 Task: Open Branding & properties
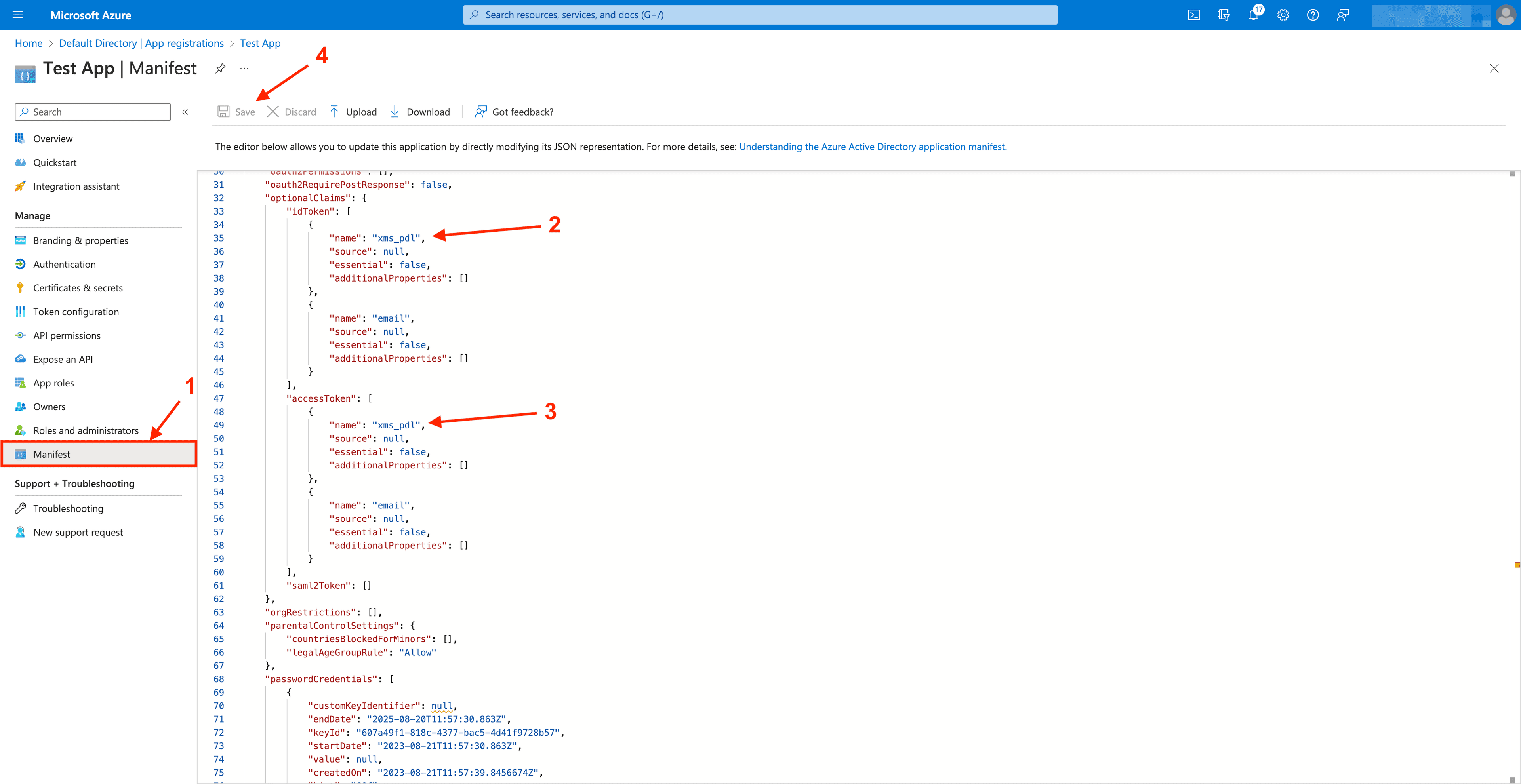coord(80,240)
